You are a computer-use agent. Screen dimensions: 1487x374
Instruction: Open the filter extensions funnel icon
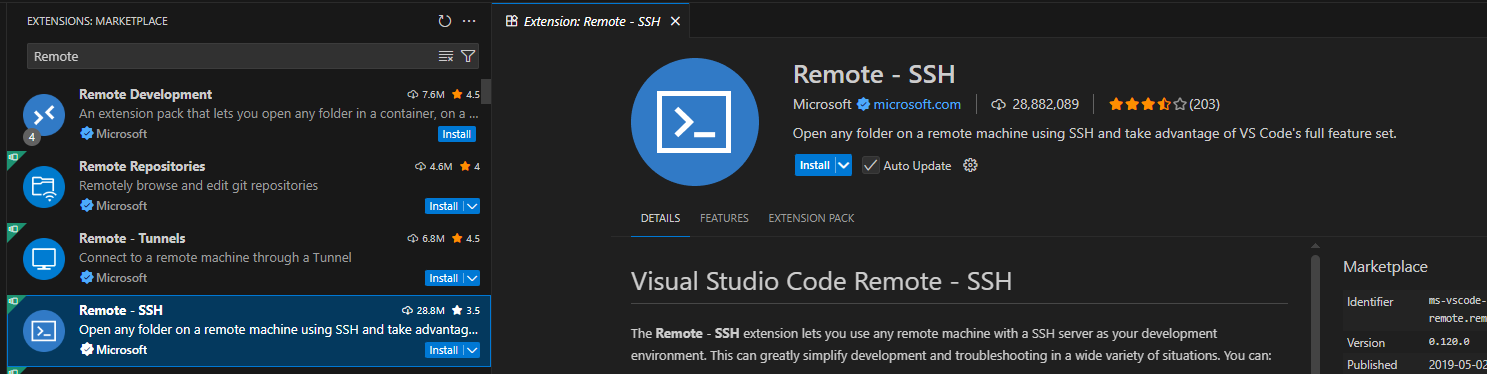click(467, 56)
